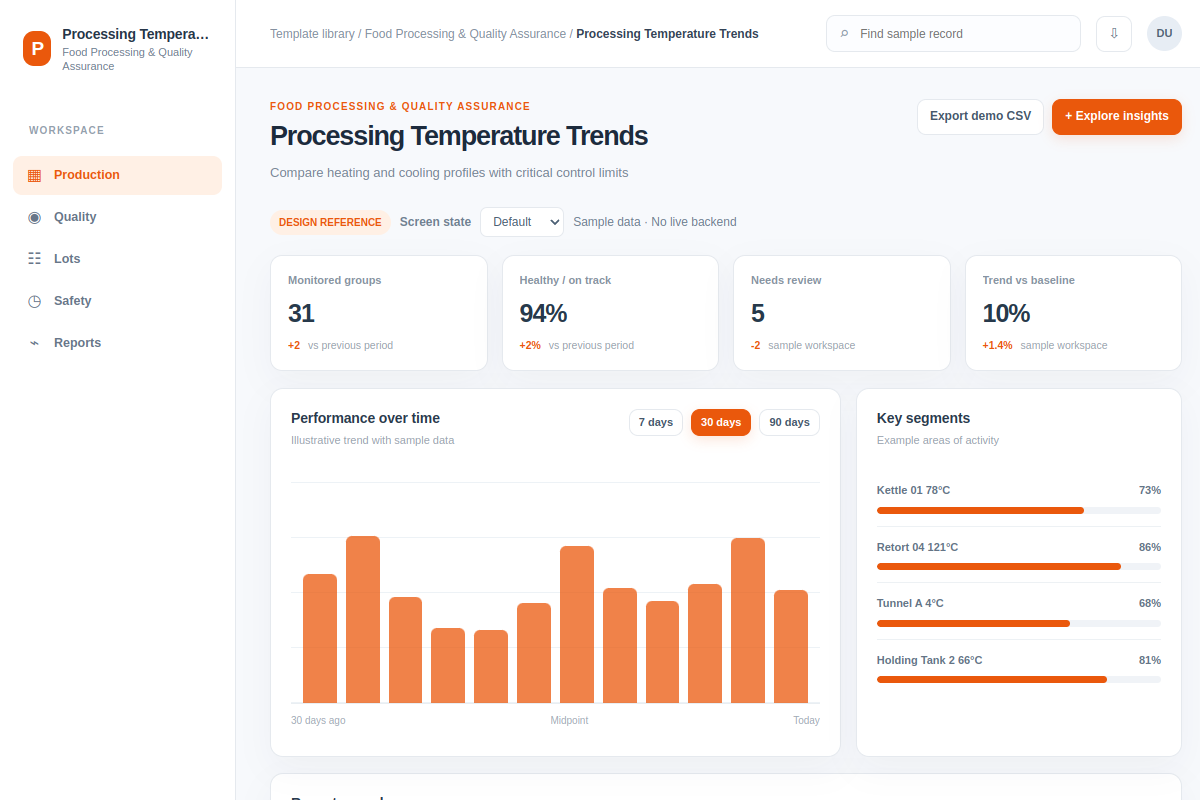Go to the Quality section
The height and width of the screenshot is (800, 1200).
point(117,217)
